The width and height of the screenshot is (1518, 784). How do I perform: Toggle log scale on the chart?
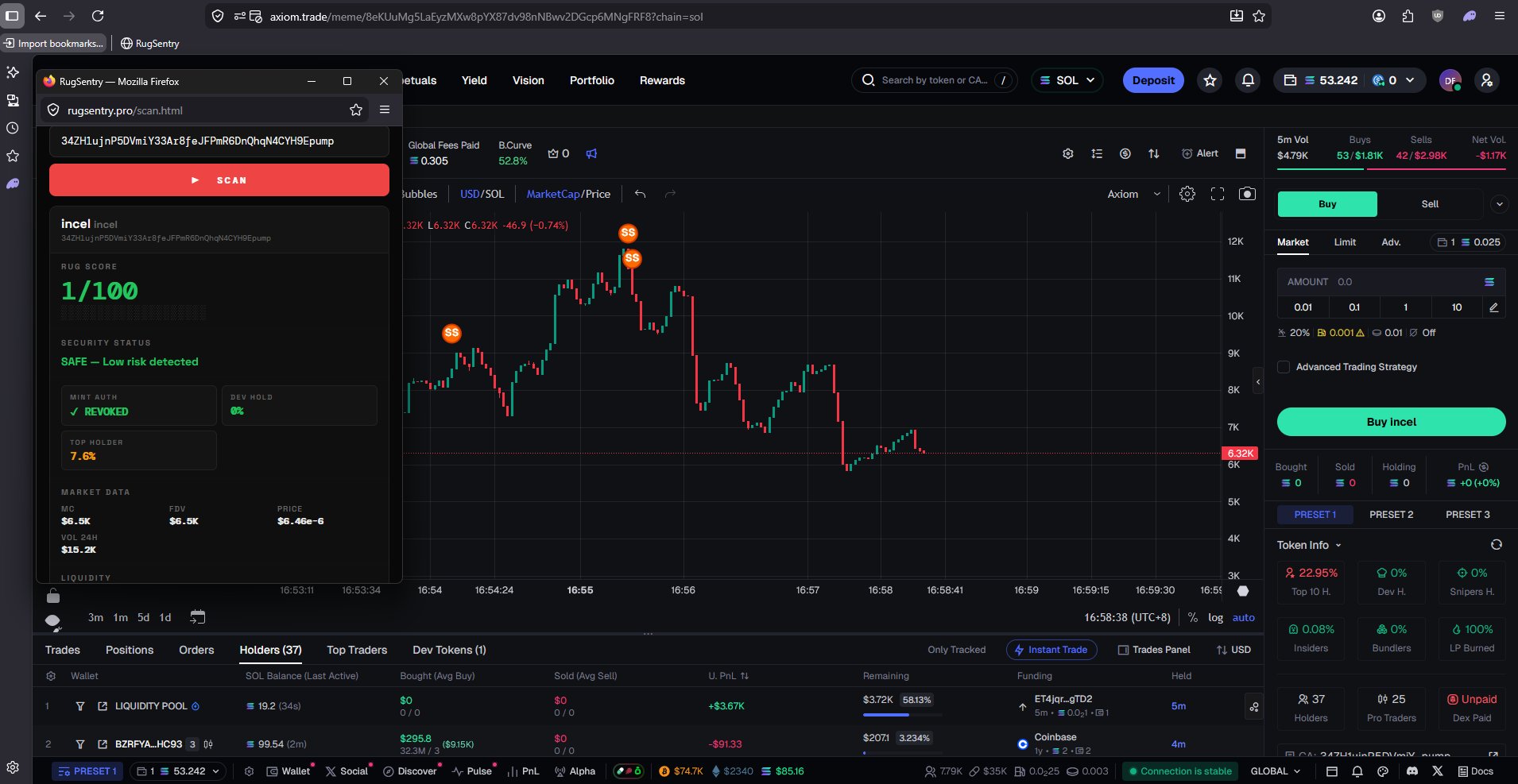[1215, 617]
